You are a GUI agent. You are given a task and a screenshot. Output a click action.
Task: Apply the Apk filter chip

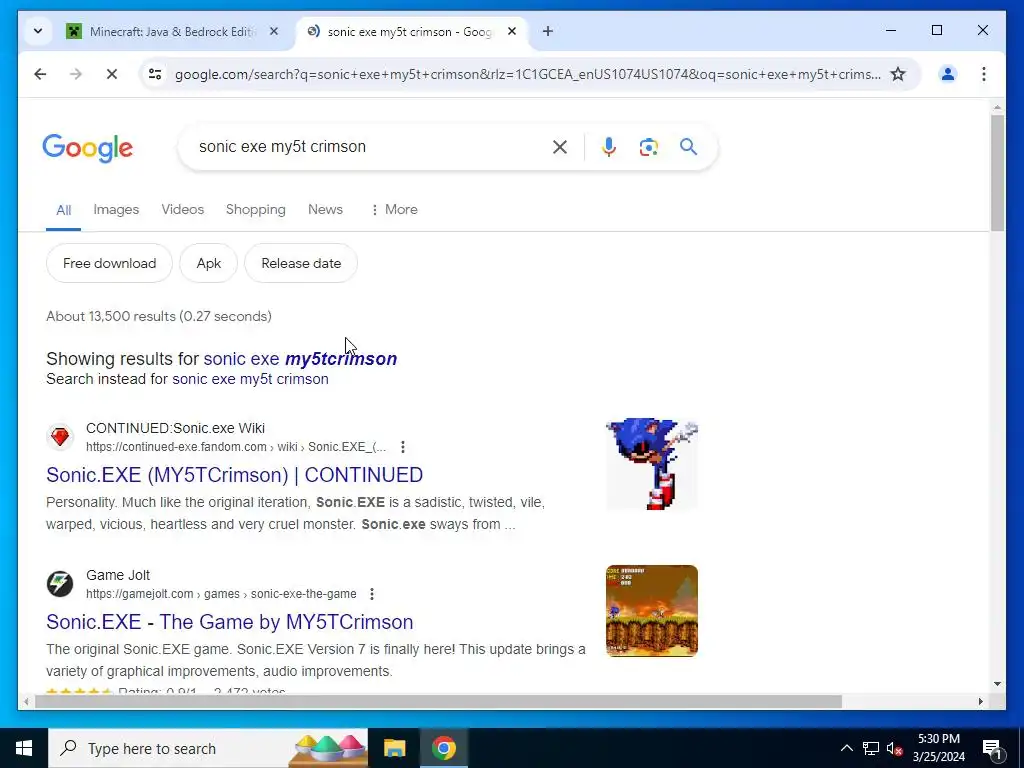pyautogui.click(x=208, y=263)
